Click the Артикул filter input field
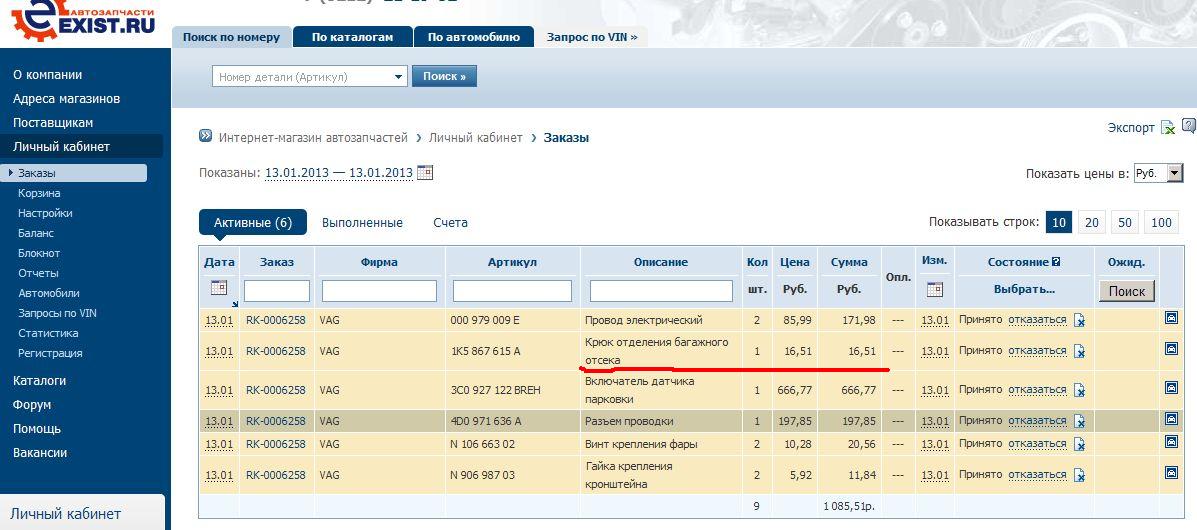 512,291
